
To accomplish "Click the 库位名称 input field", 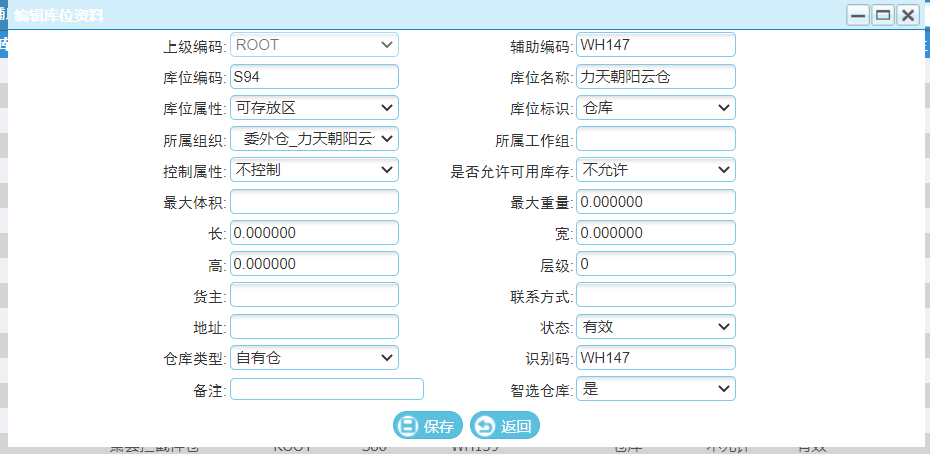I will pyautogui.click(x=655, y=76).
